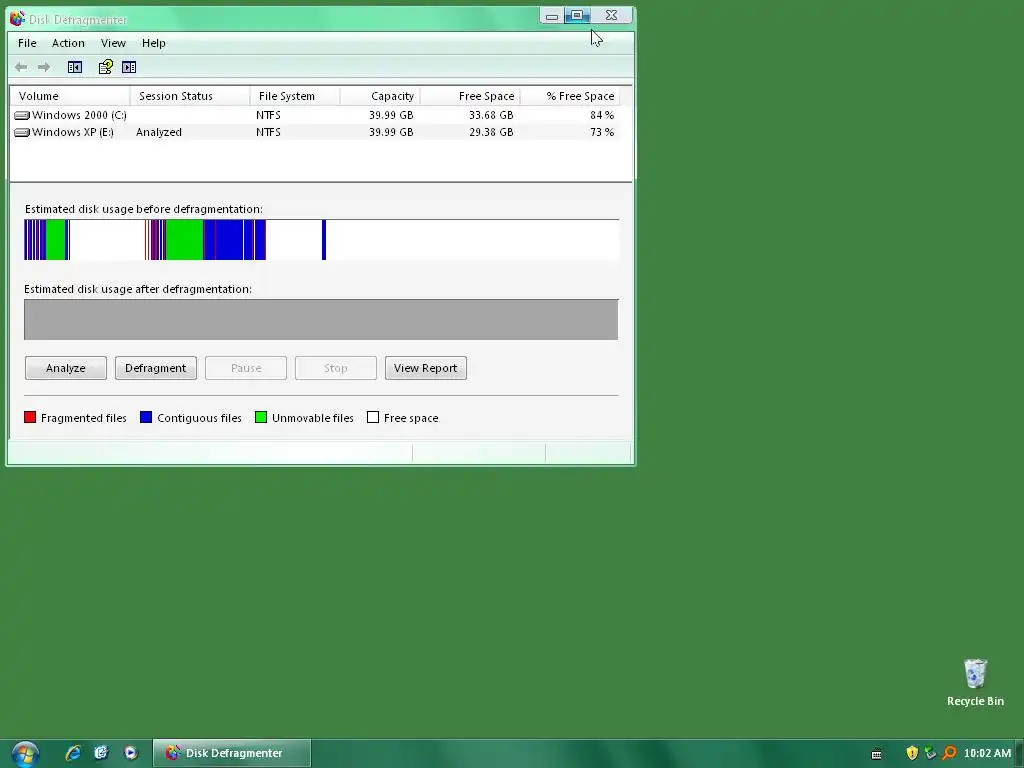Click the Help question-mark toolbar icon
1024x768 pixels.
tap(105, 67)
